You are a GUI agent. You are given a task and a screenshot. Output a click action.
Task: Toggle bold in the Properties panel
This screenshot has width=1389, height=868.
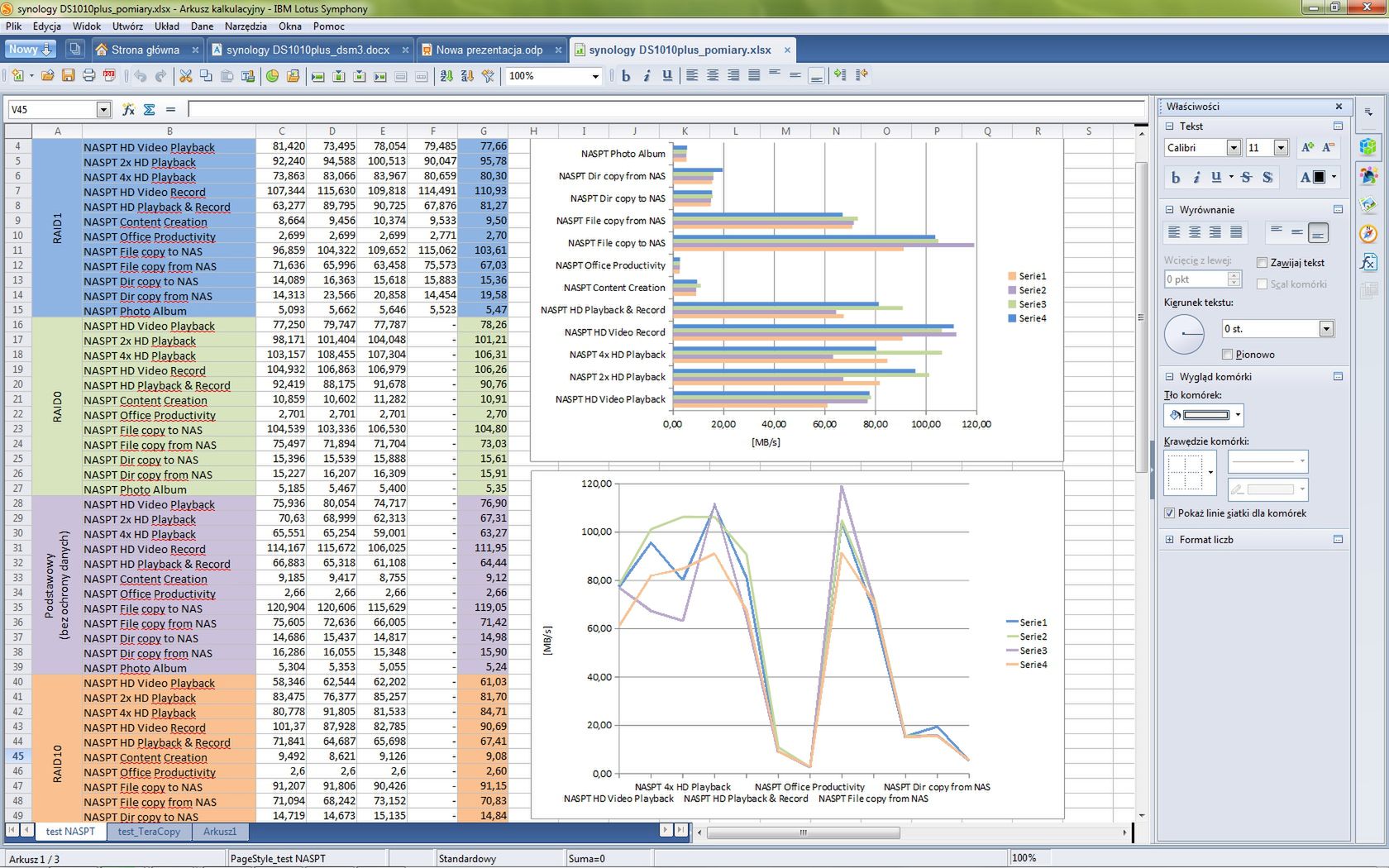[x=1176, y=177]
